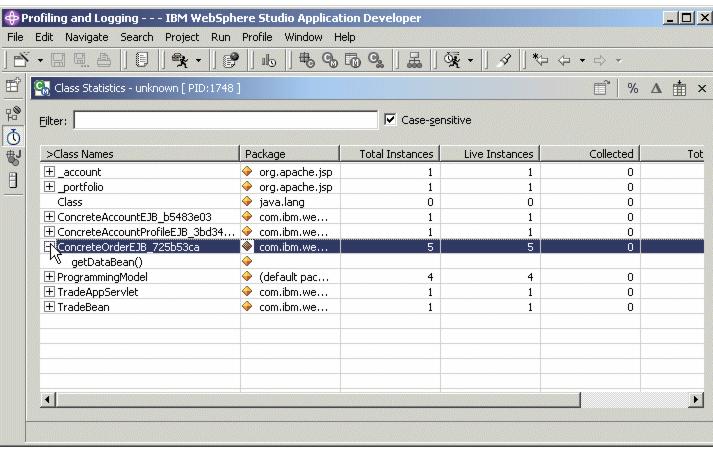This screenshot has height=457, width=713.
Task: Click the view list icon in Class Statistics header
Action: (602, 88)
